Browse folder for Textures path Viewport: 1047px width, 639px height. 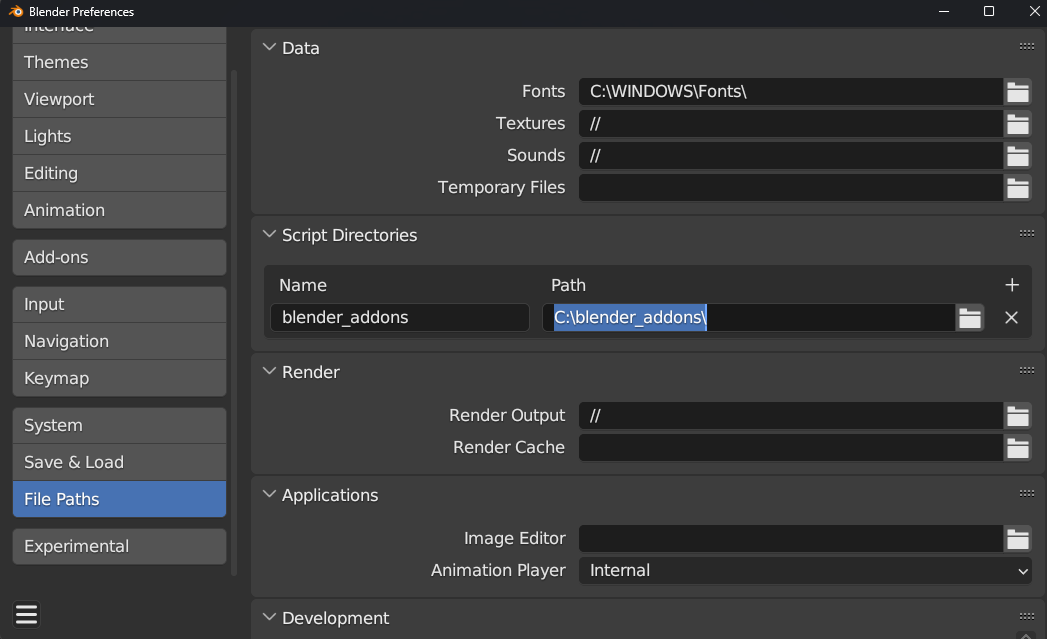tap(1017, 124)
